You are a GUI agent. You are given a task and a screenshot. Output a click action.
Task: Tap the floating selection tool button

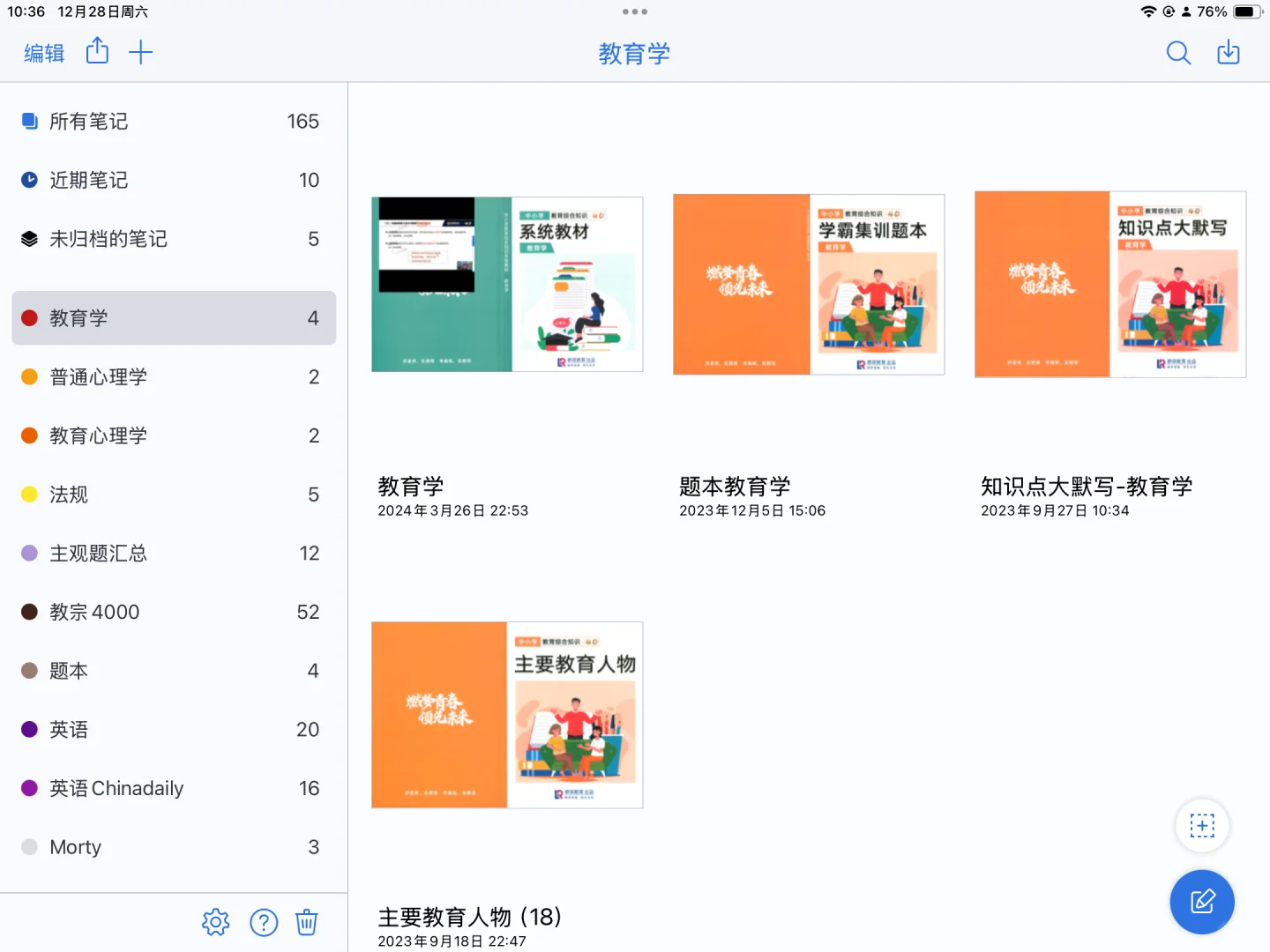coord(1201,826)
